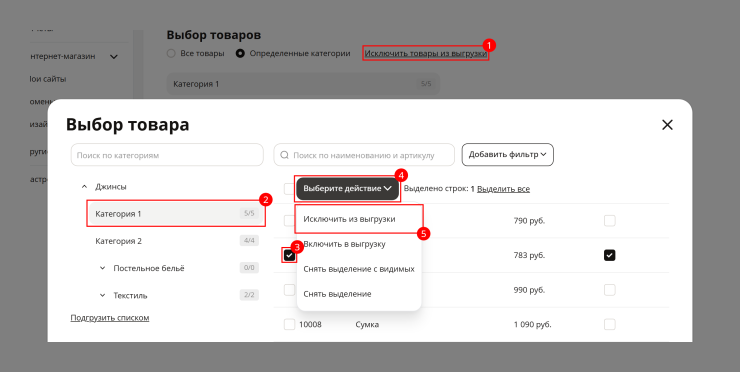The width and height of the screenshot is (740, 372).
Task: Uncheck the right-side checkbox of the 783 руб. row
Action: (x=610, y=255)
